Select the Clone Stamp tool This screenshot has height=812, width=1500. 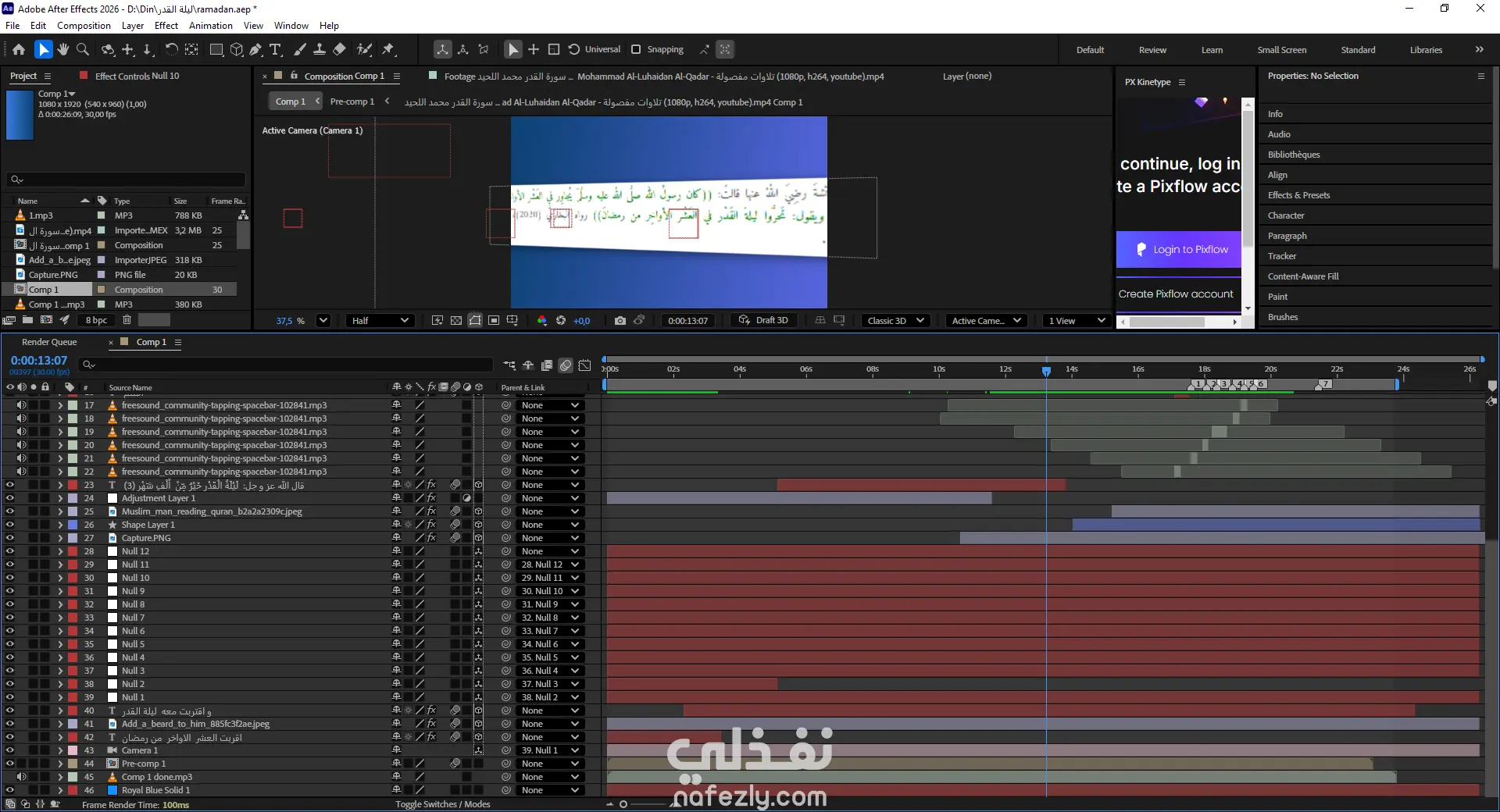click(x=320, y=49)
